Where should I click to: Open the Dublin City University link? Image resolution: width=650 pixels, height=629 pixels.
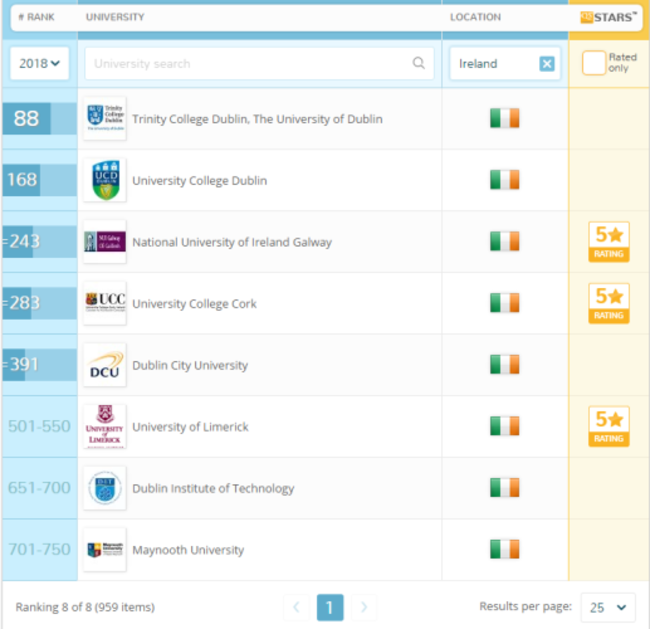click(190, 365)
